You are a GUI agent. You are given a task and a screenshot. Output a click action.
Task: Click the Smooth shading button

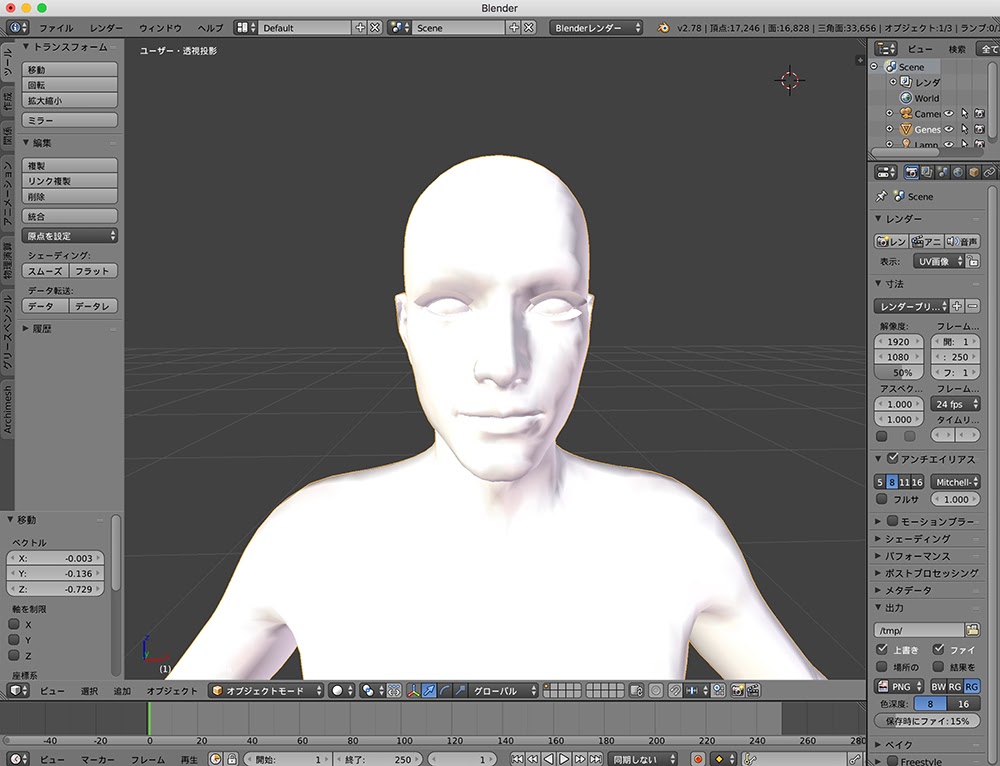44,271
